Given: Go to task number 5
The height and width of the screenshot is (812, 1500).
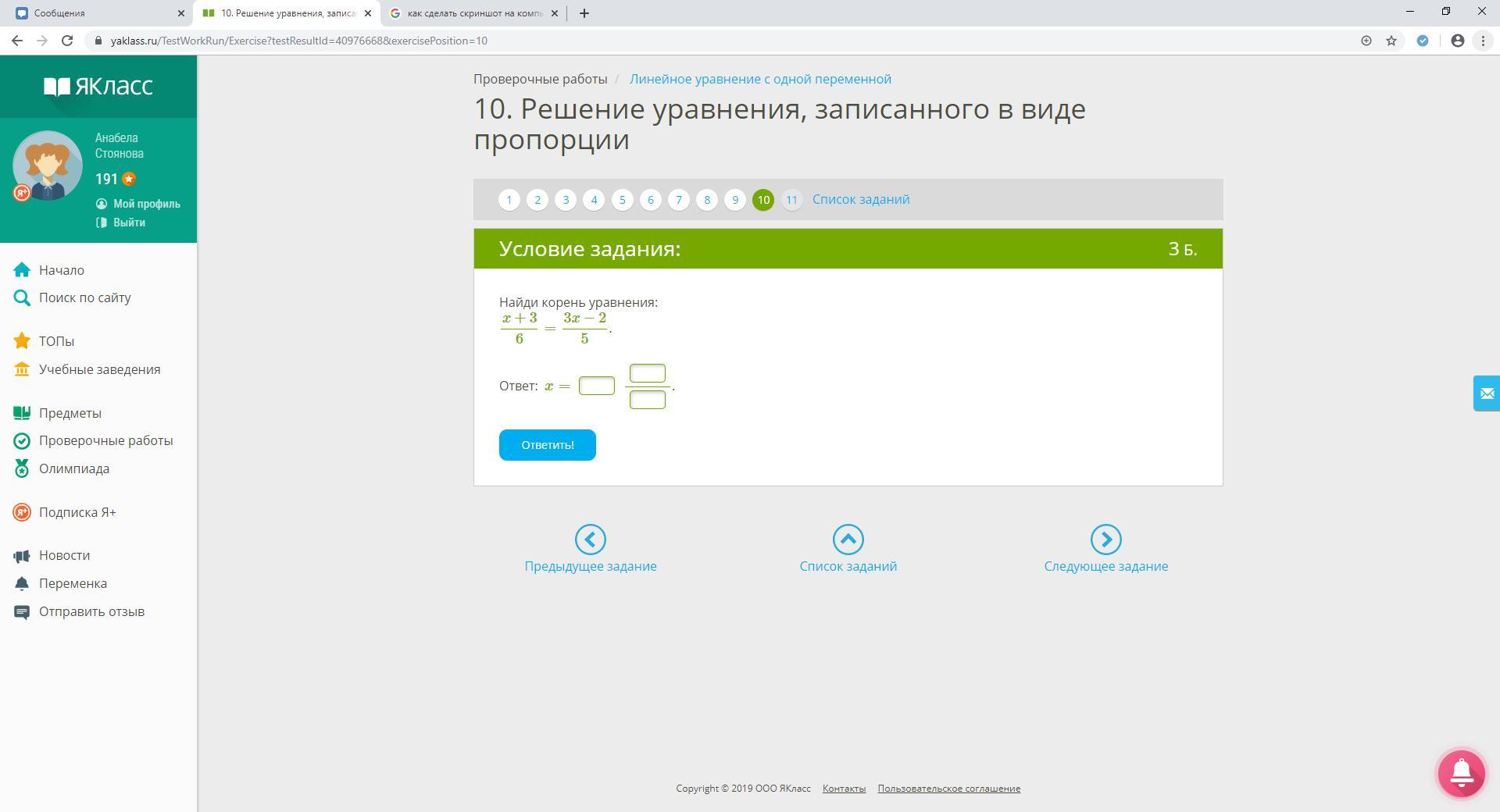Looking at the screenshot, I should (x=623, y=200).
